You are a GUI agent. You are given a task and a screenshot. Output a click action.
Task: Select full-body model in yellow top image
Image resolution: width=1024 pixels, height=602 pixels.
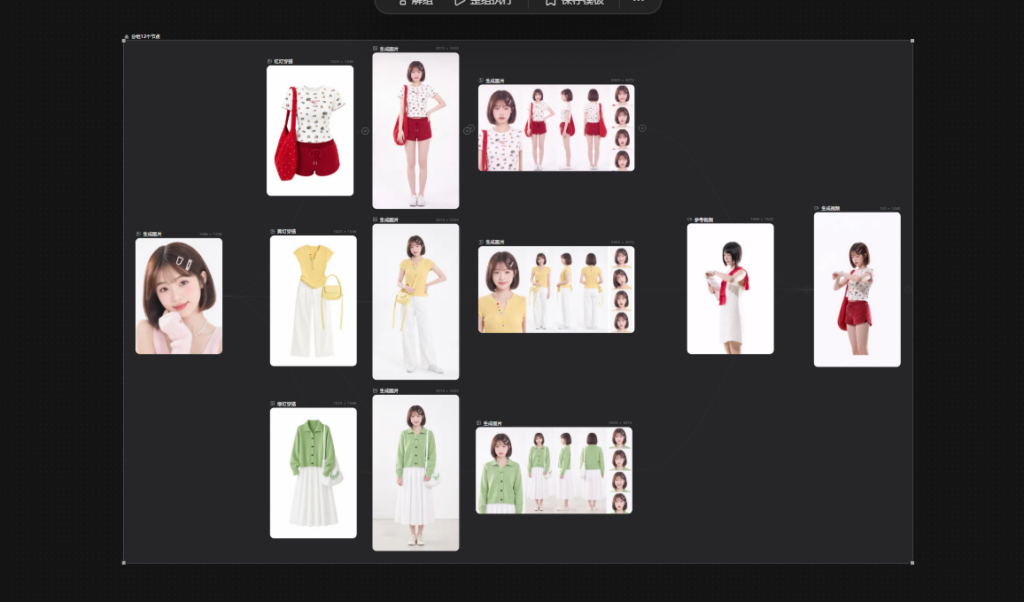[x=416, y=302]
